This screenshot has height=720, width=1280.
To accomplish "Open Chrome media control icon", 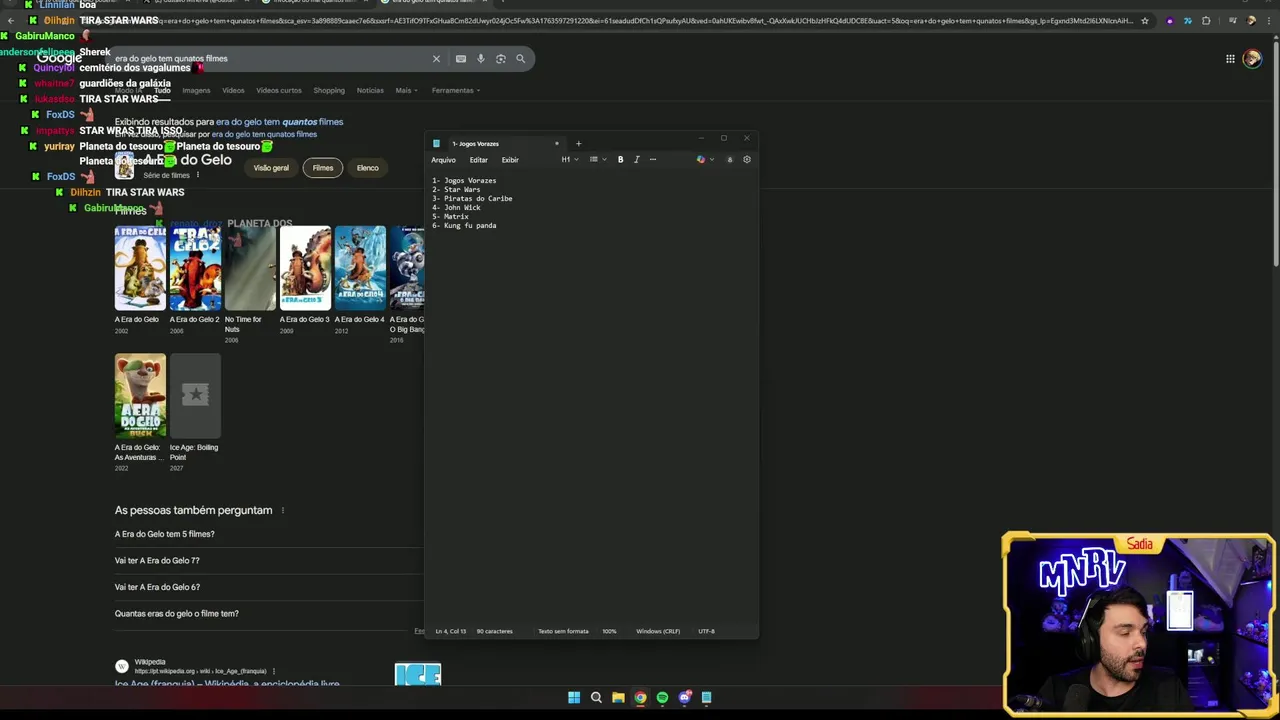I will tap(1231, 20).
